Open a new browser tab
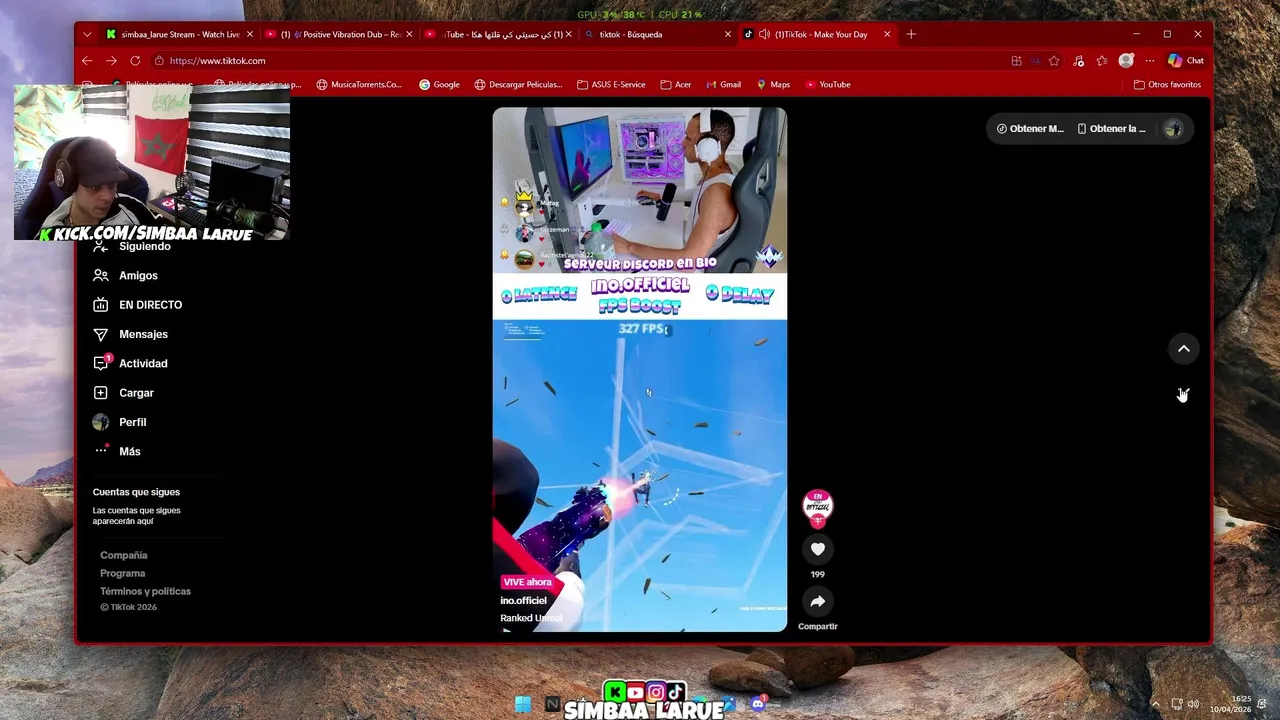The width and height of the screenshot is (1280, 720). 910,34
